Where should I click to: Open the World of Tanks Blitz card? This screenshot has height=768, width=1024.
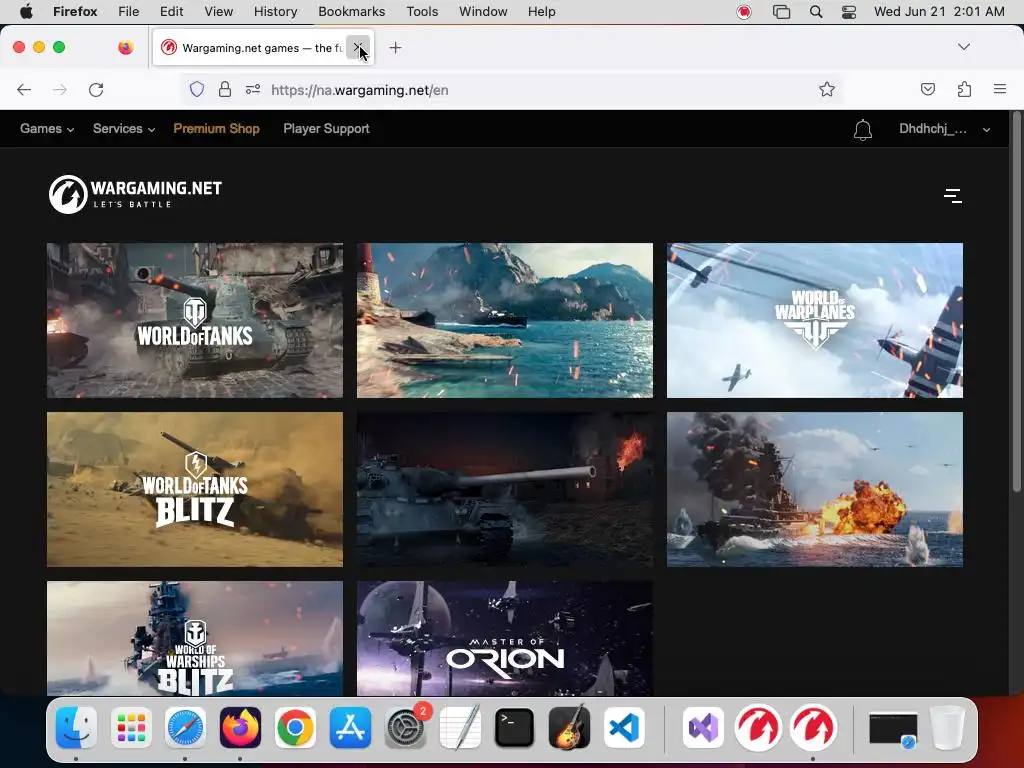(x=195, y=489)
